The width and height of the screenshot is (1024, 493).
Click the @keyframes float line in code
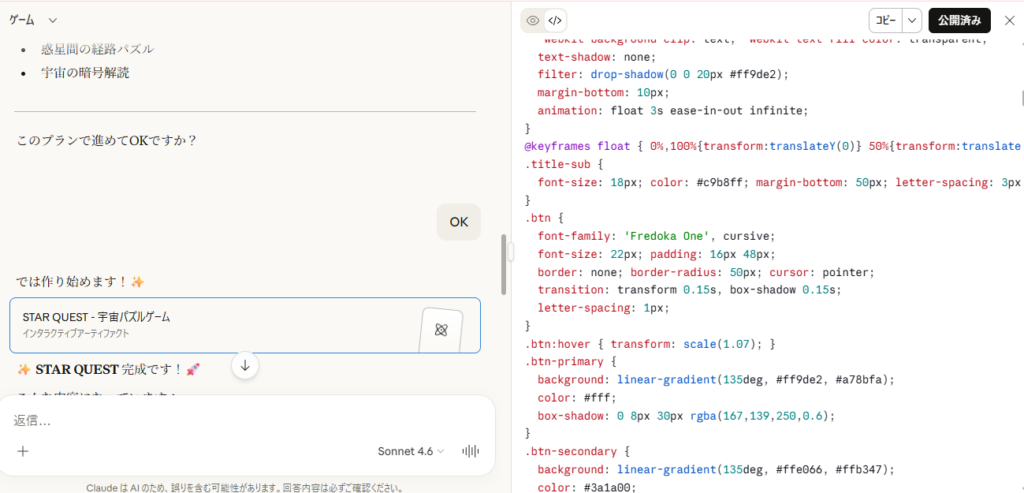(577, 146)
